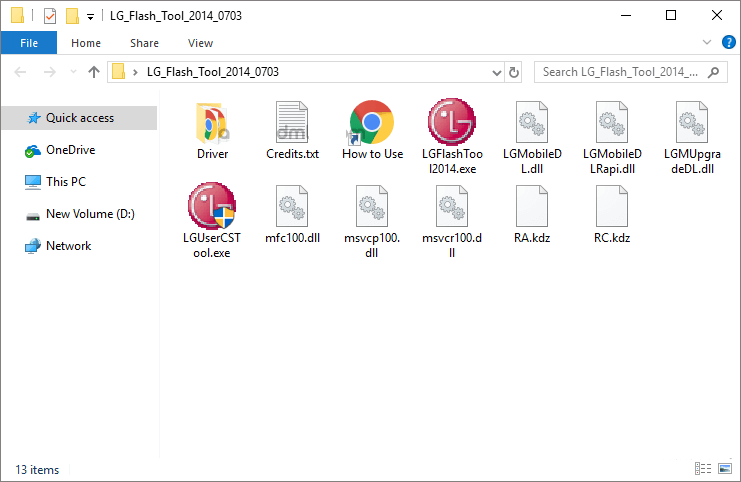This screenshot has height=482, width=741.
Task: Click the LGMUpgradeDL.dll file
Action: coord(692,123)
